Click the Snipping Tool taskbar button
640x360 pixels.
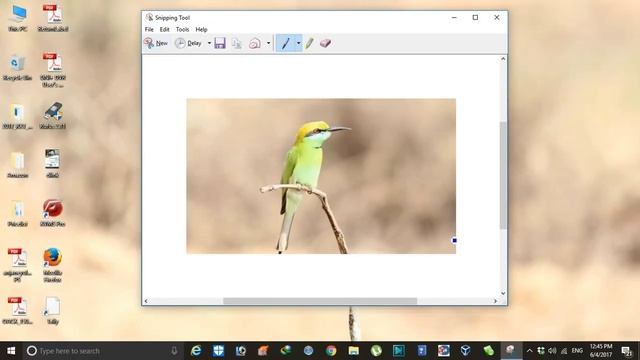coord(511,351)
